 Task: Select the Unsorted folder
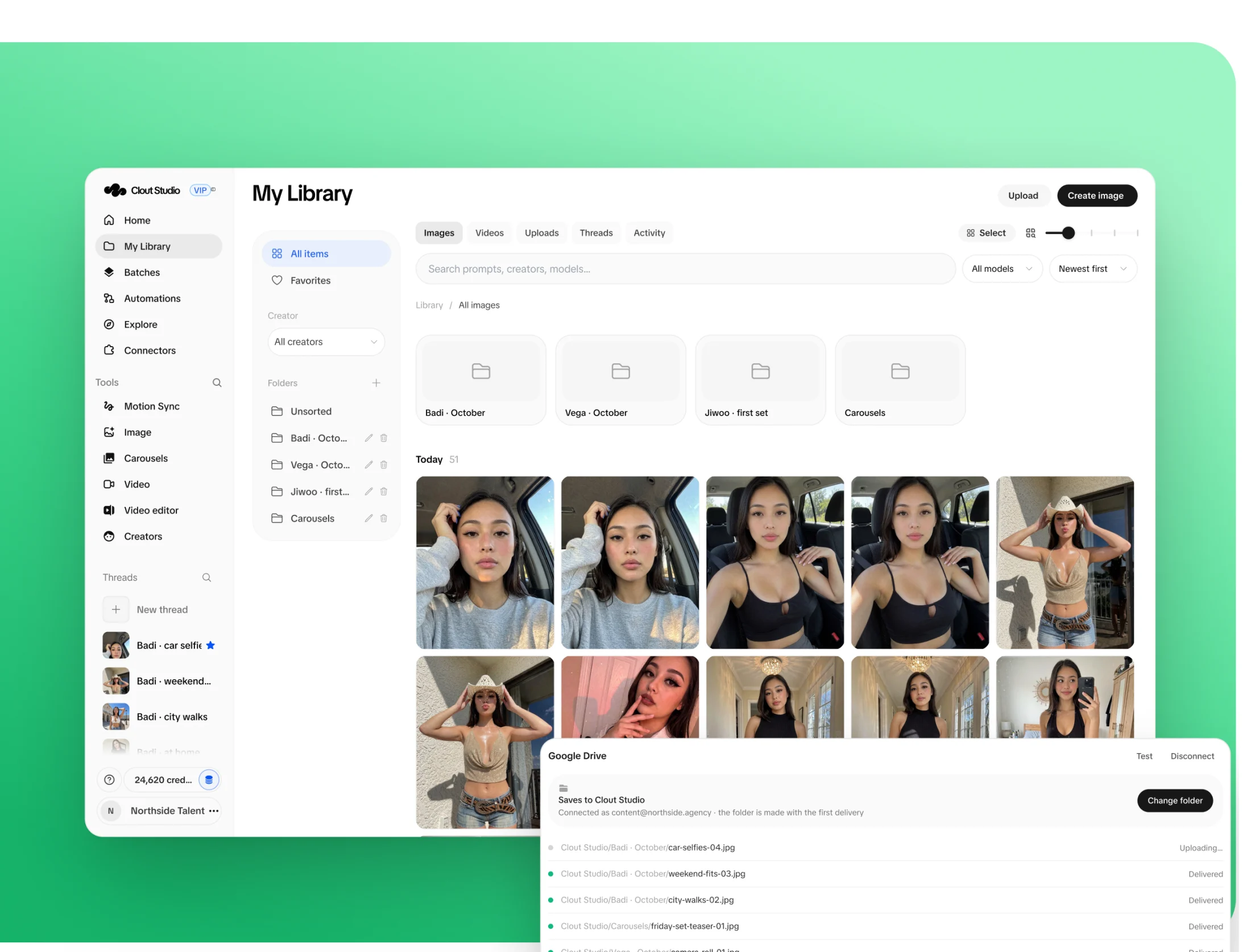coord(326,412)
